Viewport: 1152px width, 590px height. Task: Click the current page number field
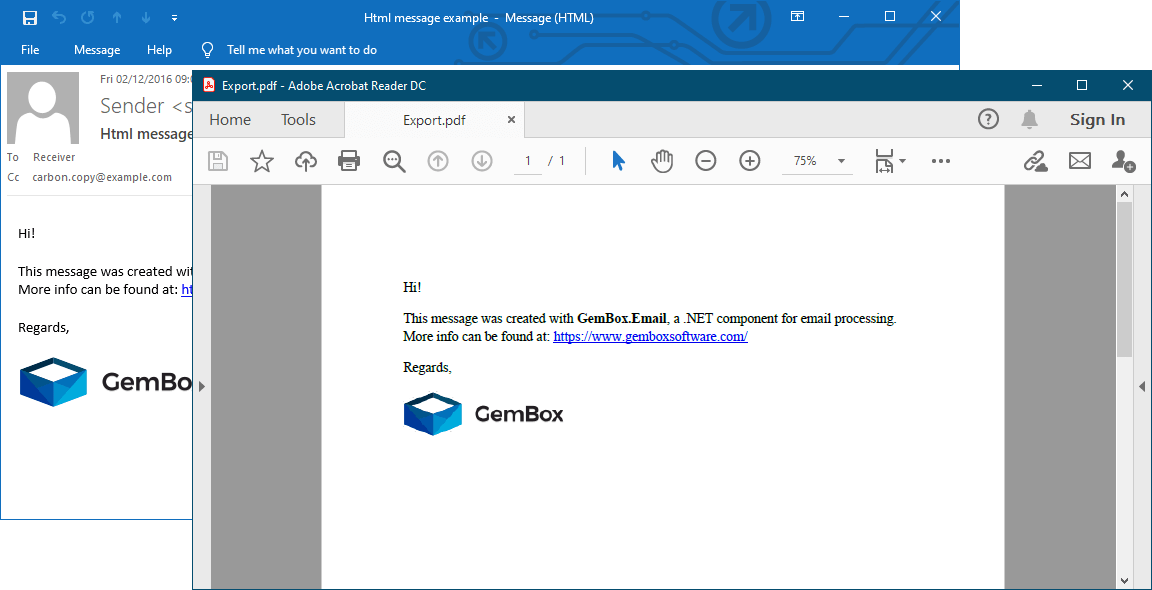click(527, 161)
